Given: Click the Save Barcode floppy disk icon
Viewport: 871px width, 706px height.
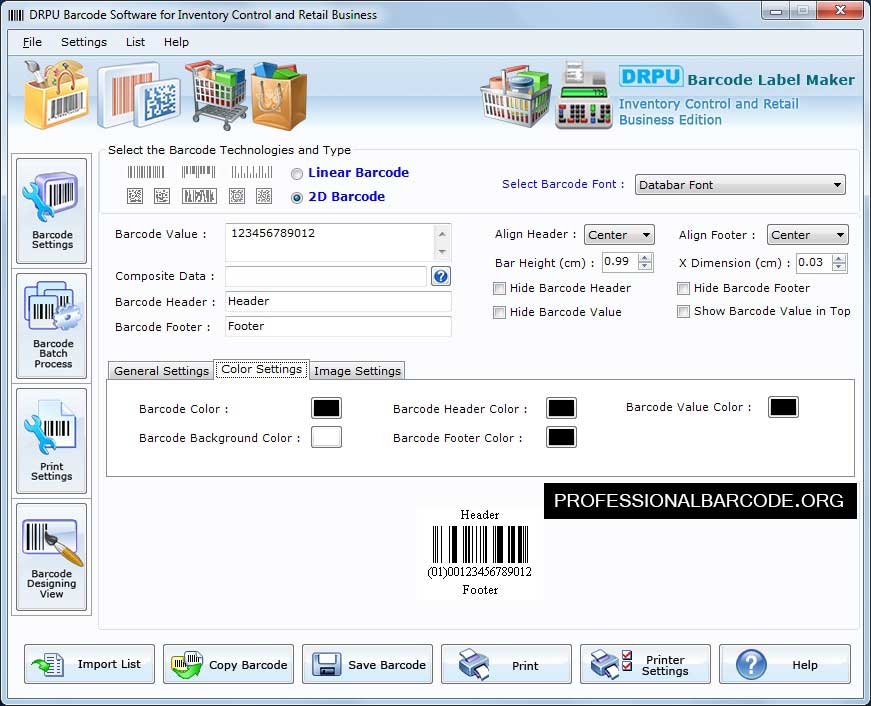Looking at the screenshot, I should pyautogui.click(x=327, y=664).
